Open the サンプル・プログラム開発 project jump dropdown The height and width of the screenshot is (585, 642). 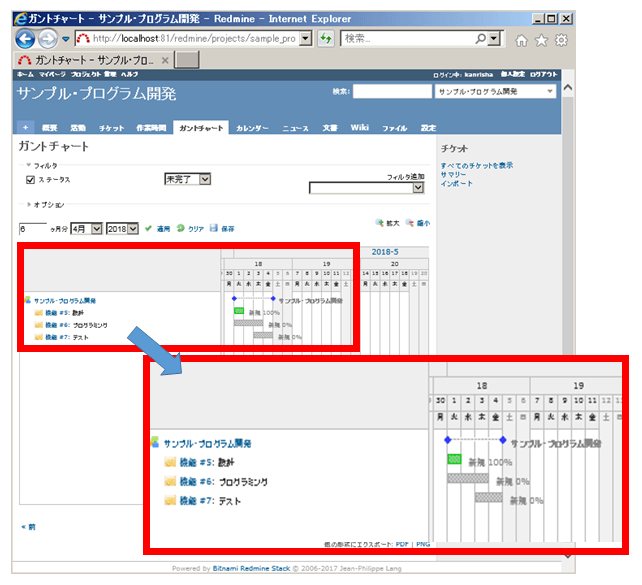pyautogui.click(x=495, y=91)
